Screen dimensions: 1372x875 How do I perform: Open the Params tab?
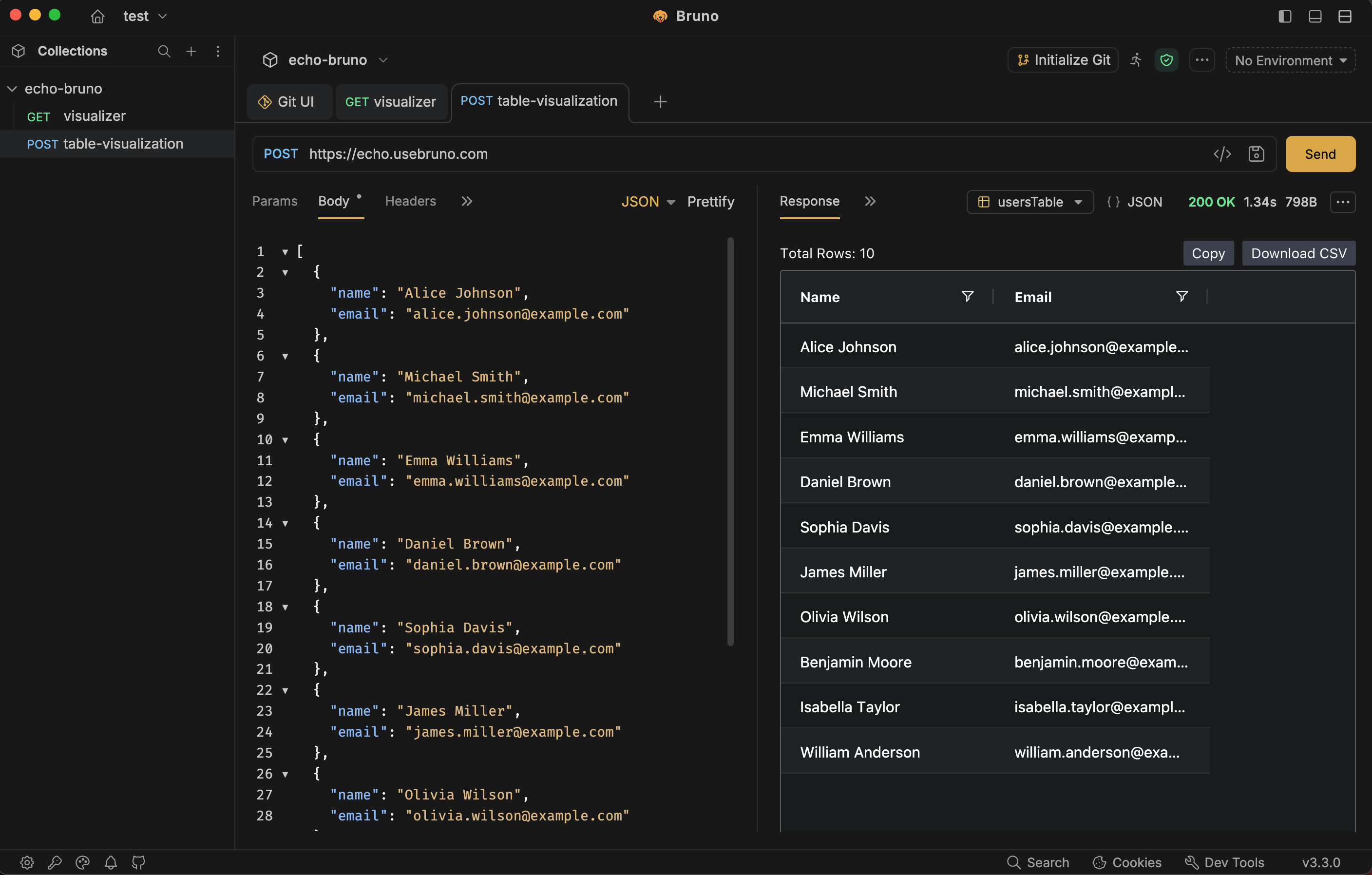275,201
